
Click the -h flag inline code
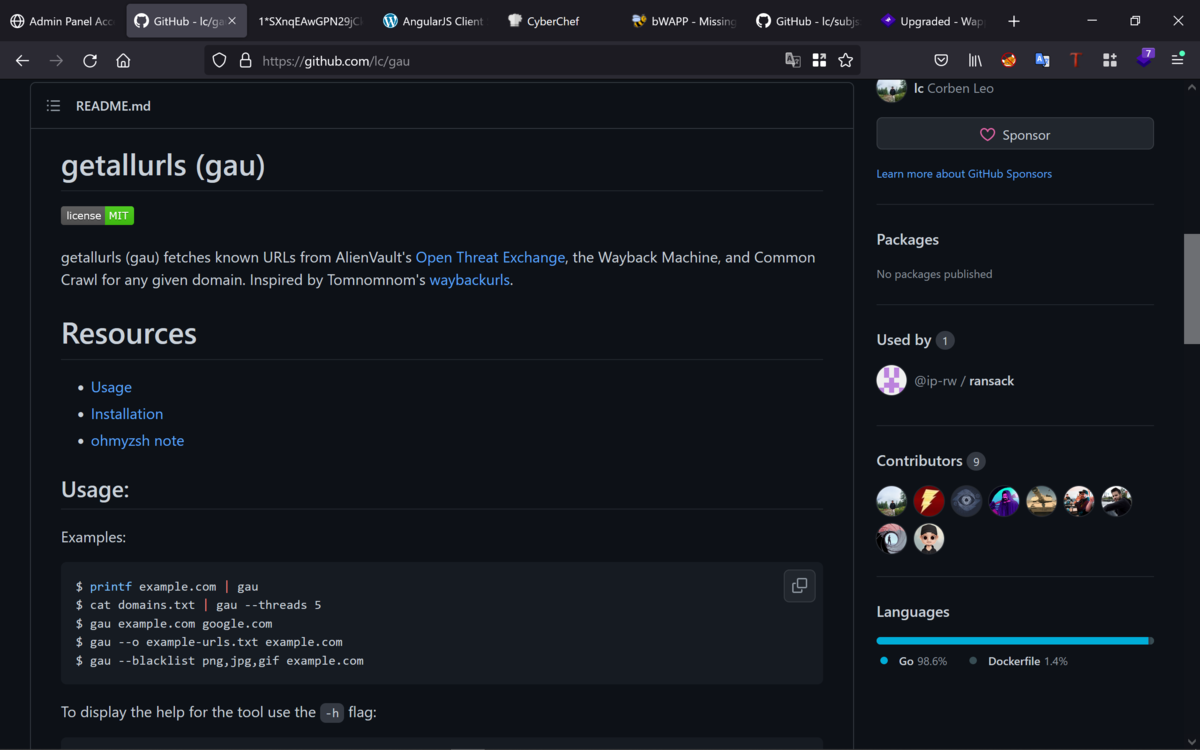pos(332,713)
